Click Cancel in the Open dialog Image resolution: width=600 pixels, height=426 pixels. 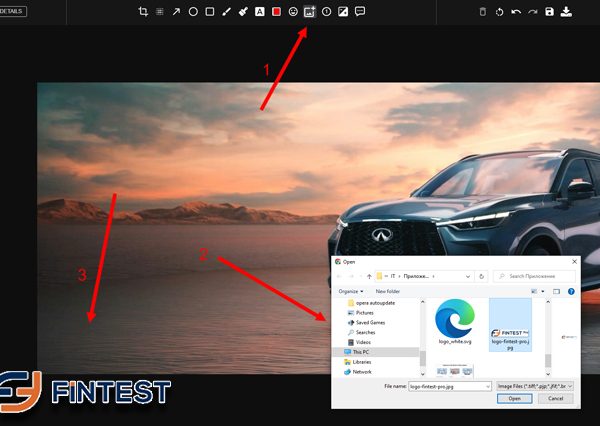(x=555, y=398)
